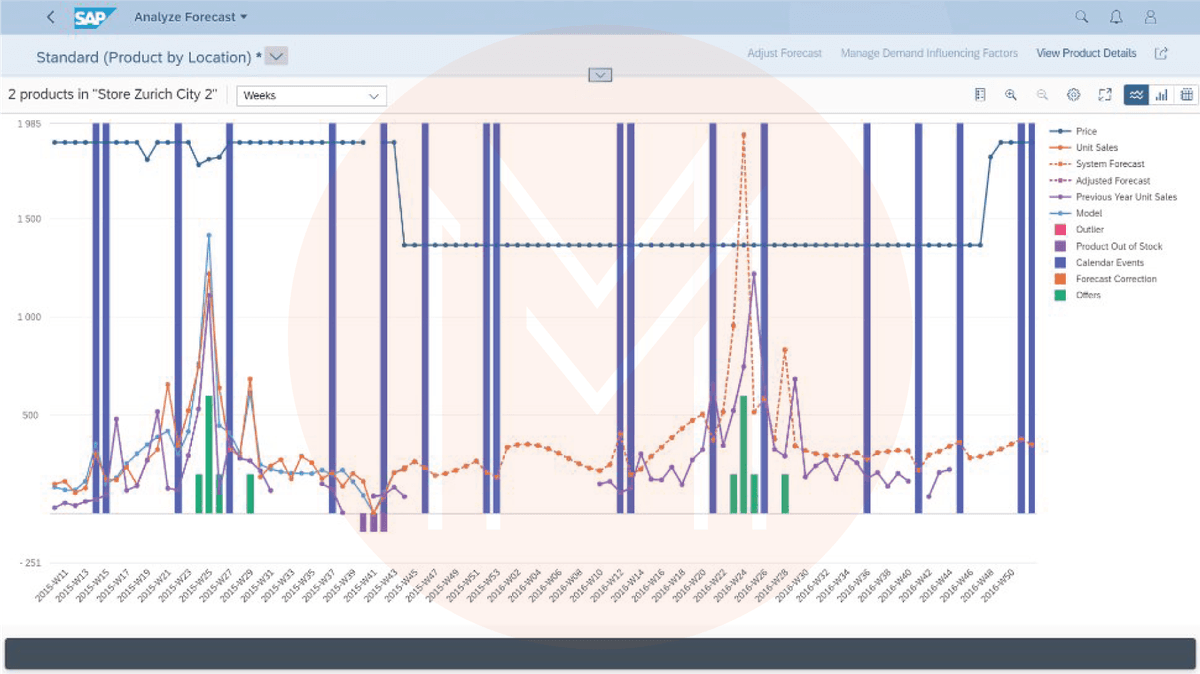Show the chart legend panel icon

pyautogui.click(x=980, y=95)
